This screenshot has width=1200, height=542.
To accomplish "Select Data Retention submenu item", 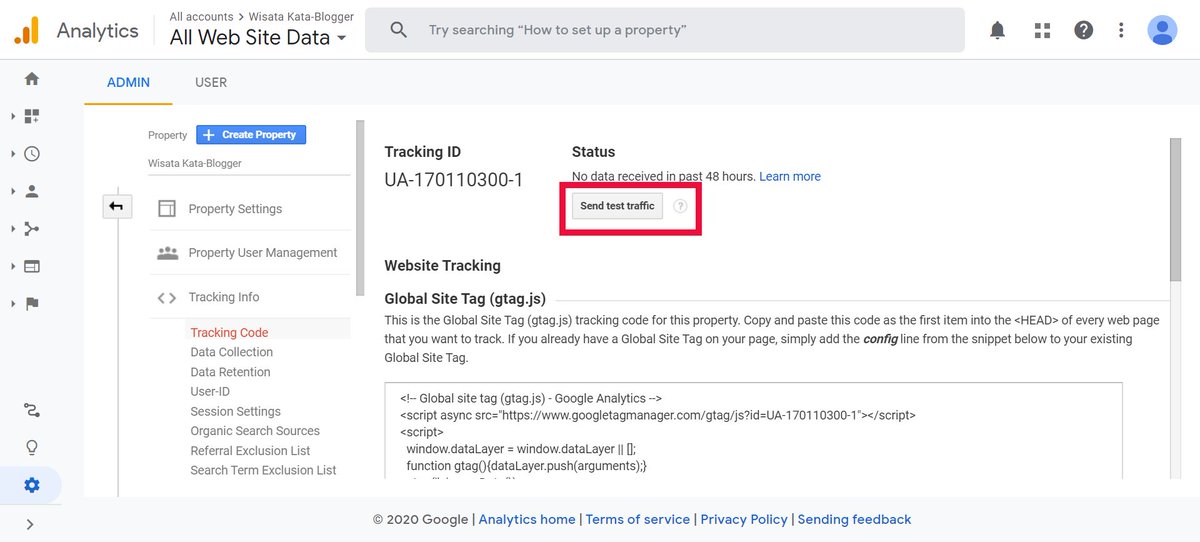I will pos(230,372).
